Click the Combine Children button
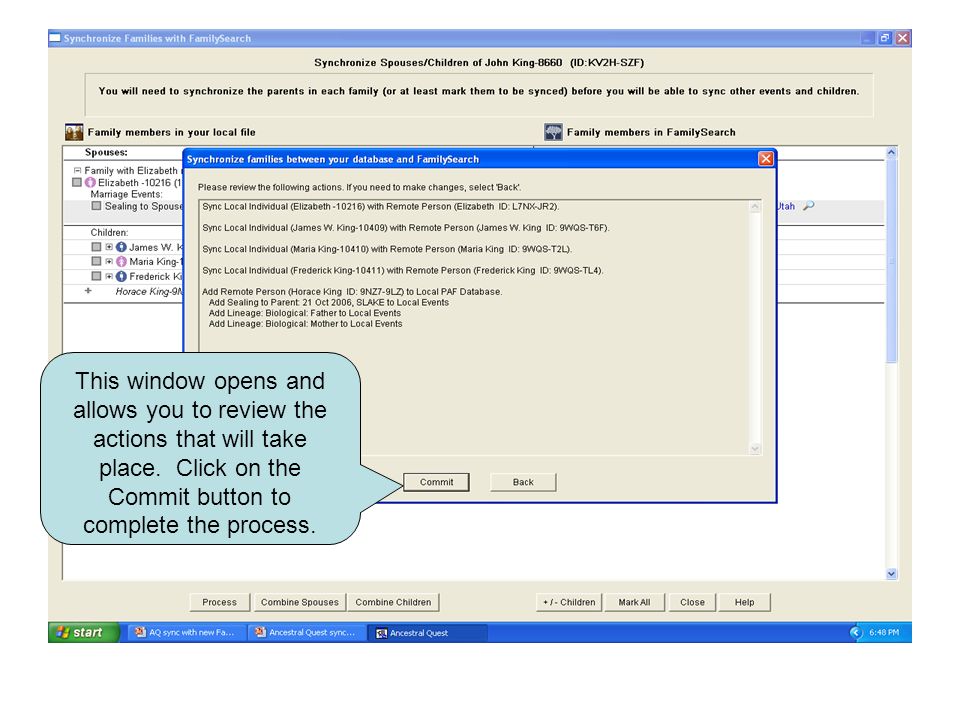This screenshot has height=720, width=960. pos(393,602)
